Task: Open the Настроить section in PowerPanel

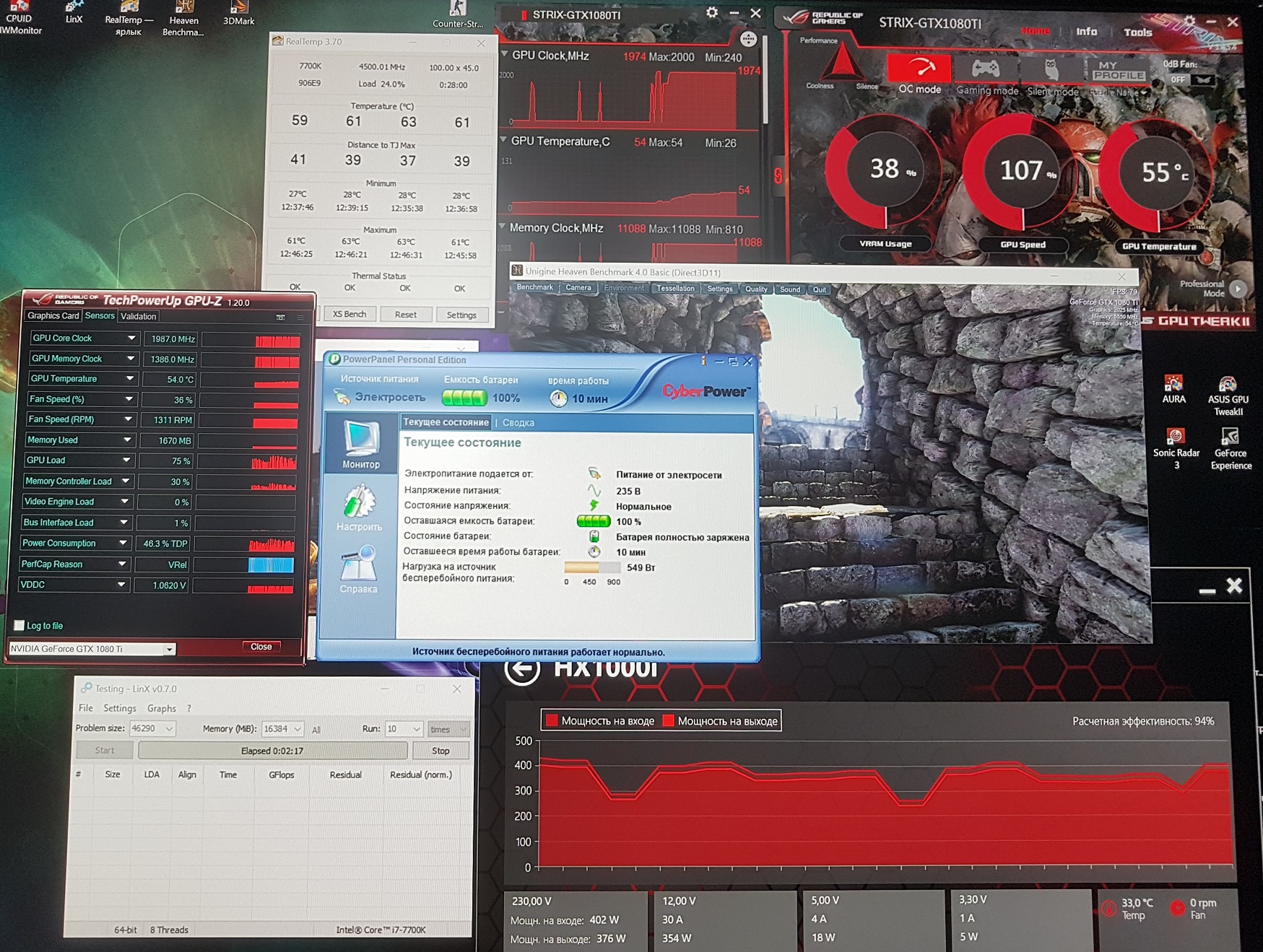Action: pyautogui.click(x=358, y=507)
